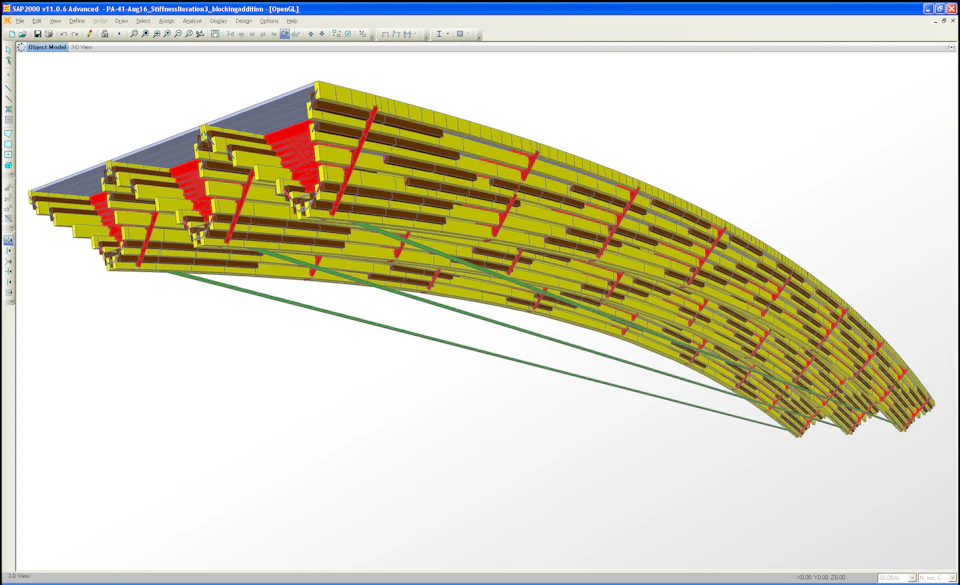Select the Draw Frame/Cable line tool
The width and height of the screenshot is (960, 585).
click(9, 88)
